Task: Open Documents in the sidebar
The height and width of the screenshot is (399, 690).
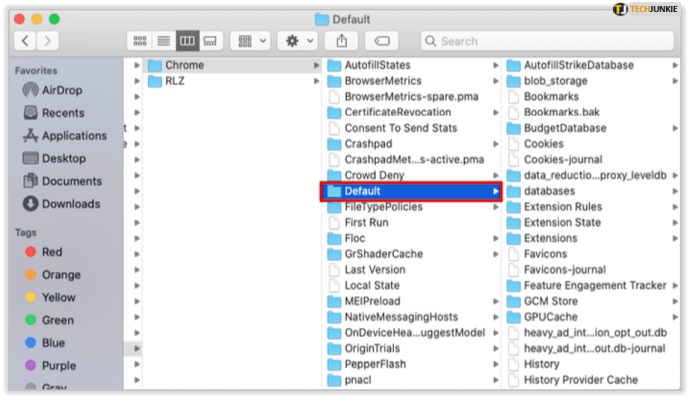Action: coord(62,181)
